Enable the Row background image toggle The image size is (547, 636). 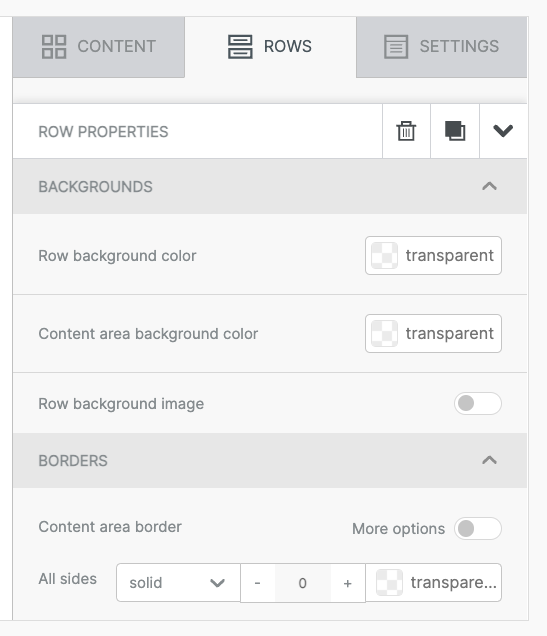point(478,404)
